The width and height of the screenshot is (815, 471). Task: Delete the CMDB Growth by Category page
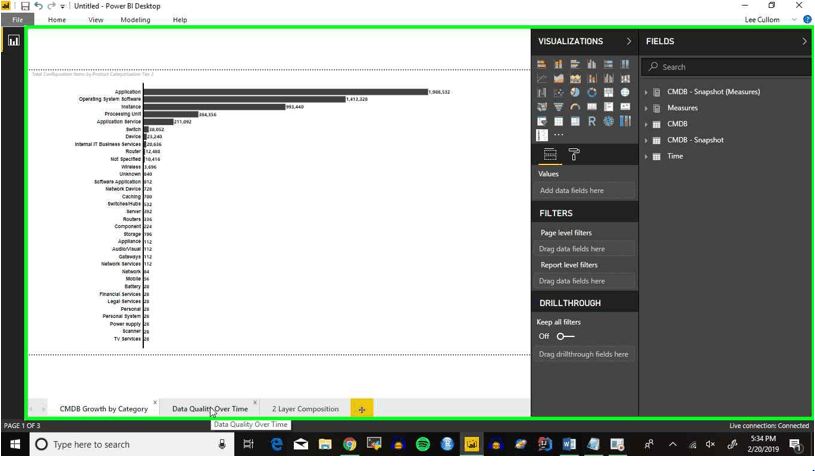155,402
